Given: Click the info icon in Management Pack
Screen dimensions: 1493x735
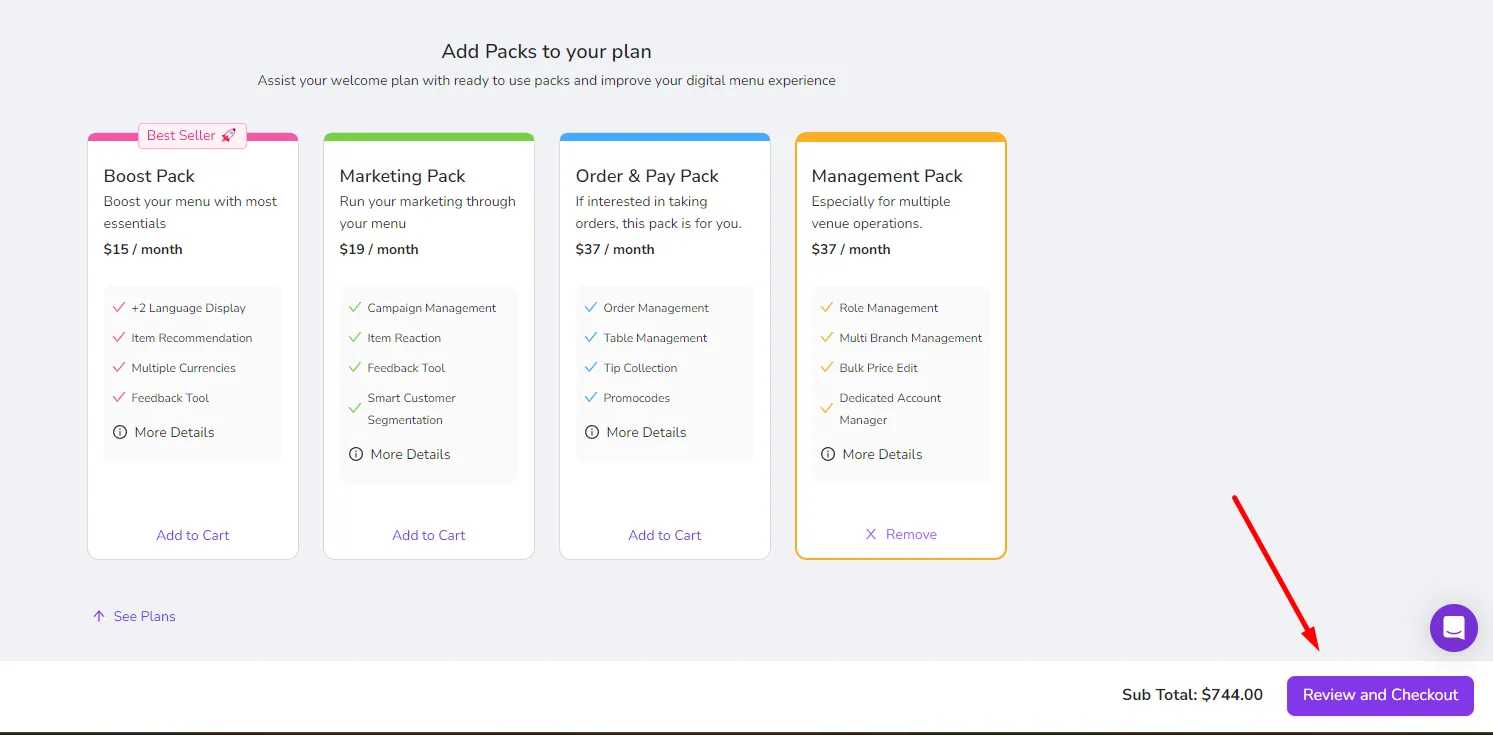Looking at the screenshot, I should [828, 454].
